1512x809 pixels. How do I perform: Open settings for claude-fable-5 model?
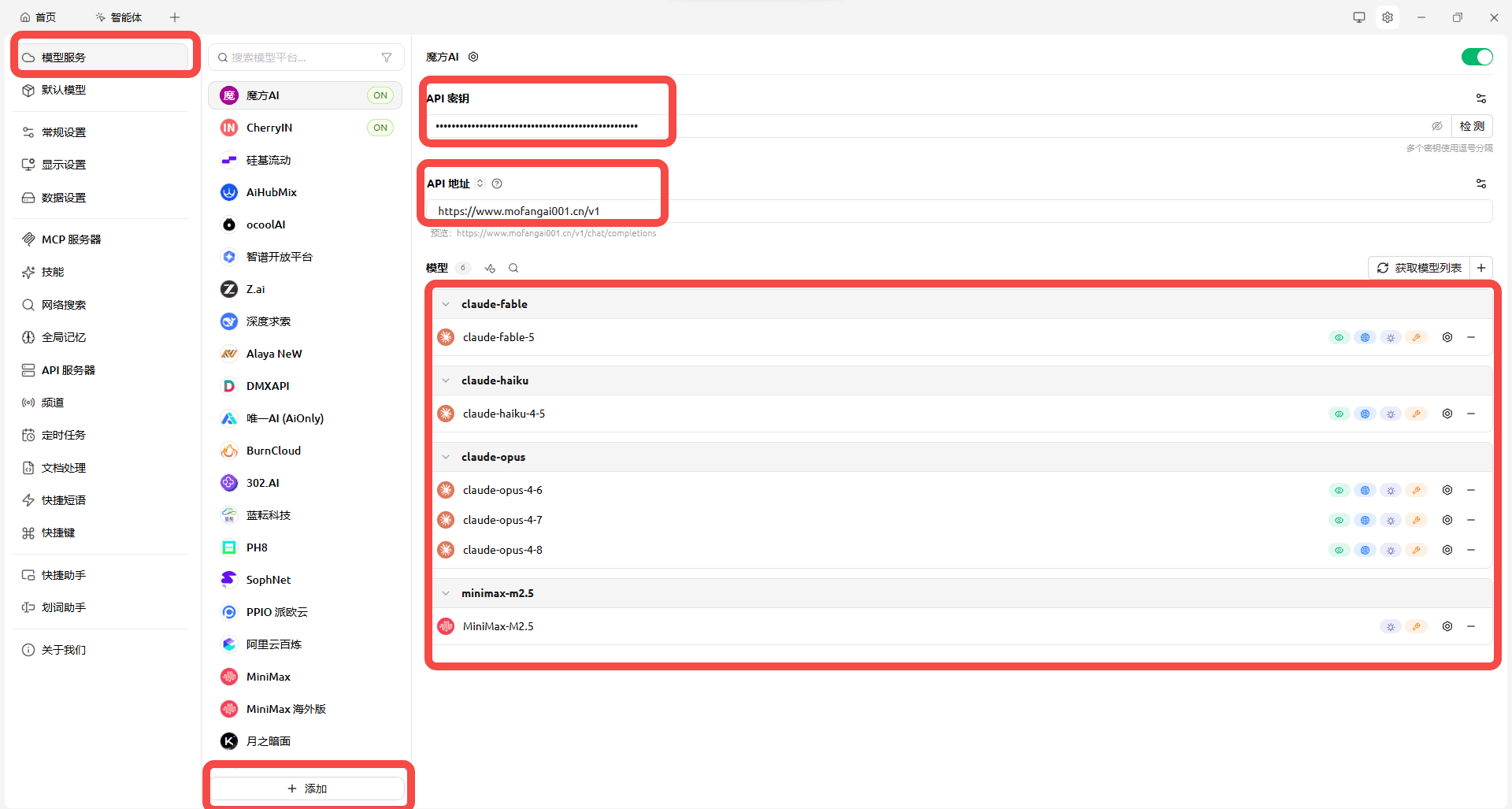pyautogui.click(x=1447, y=337)
